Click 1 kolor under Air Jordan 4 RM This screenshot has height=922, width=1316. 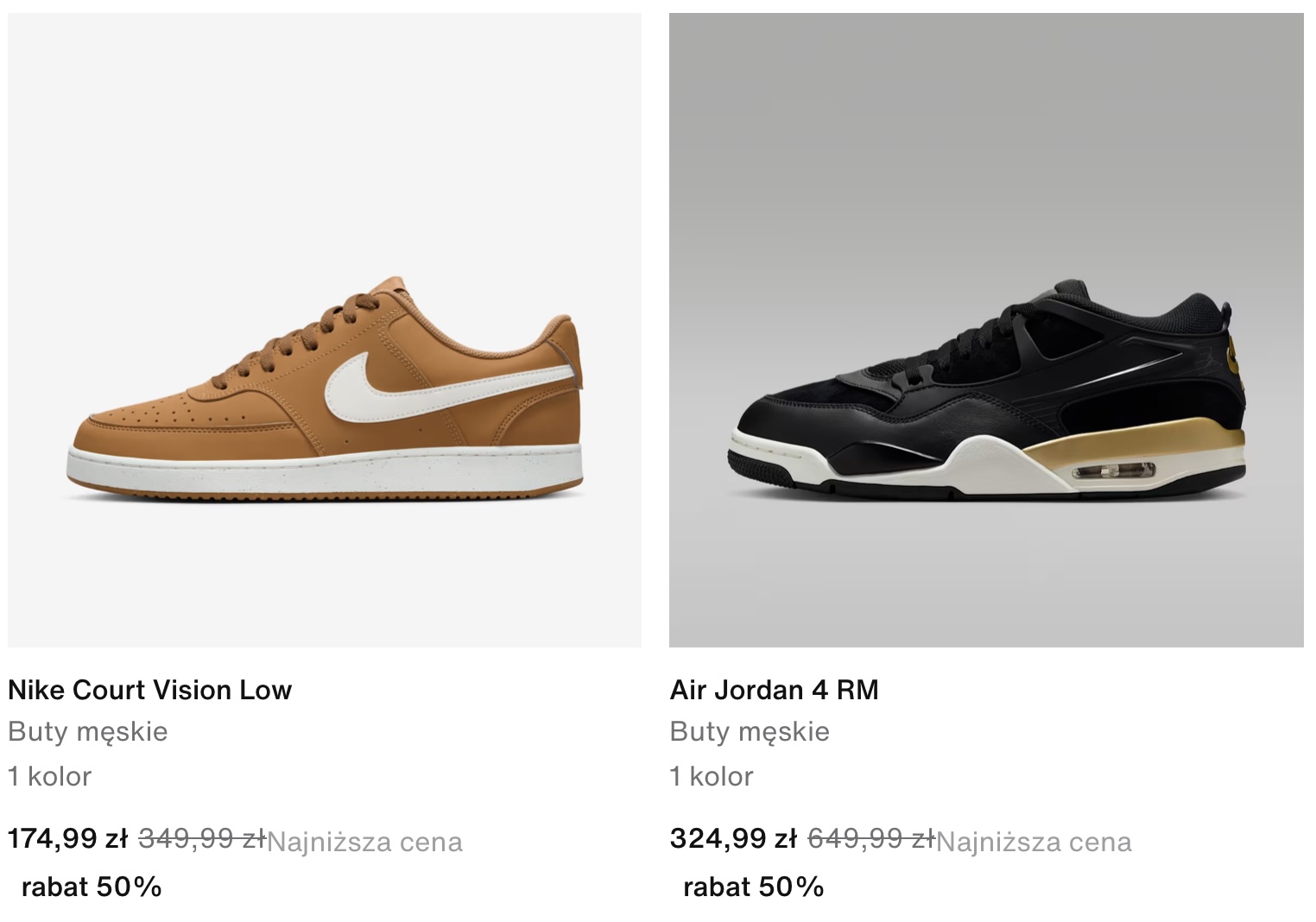point(712,776)
